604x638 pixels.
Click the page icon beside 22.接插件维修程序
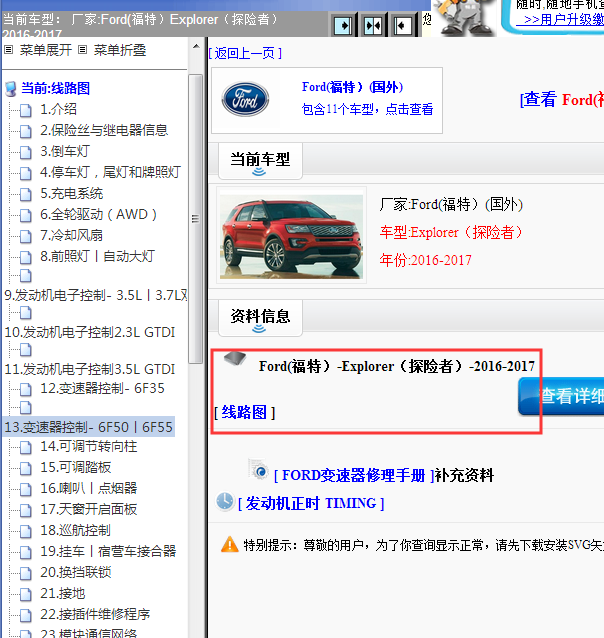pyautogui.click(x=25, y=616)
